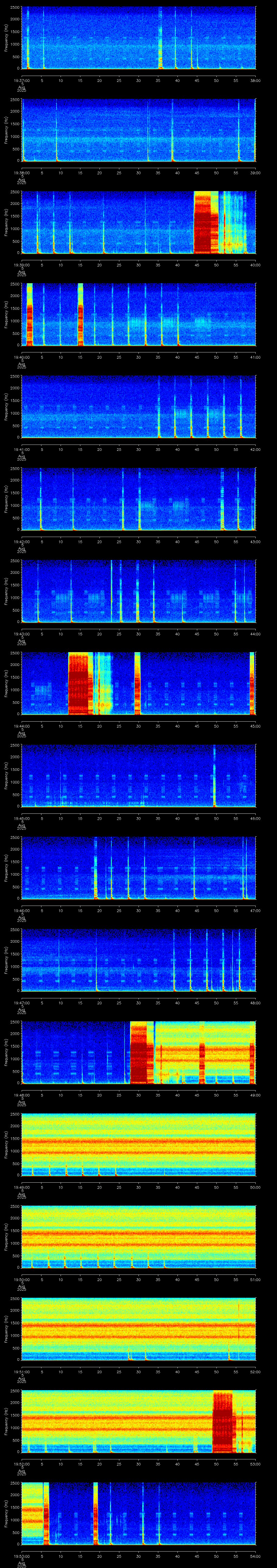The width and height of the screenshot is (277, 1568).
Task: Click the '19:38:00' start time label
Action: [x=21, y=173]
